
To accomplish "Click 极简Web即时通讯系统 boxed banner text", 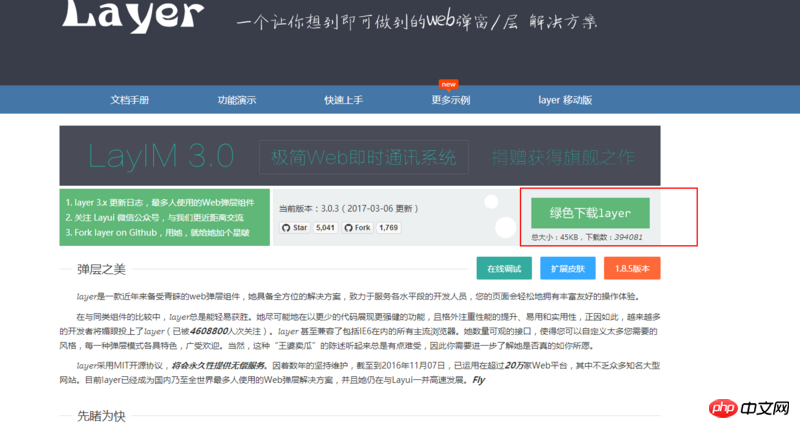I will (364, 158).
